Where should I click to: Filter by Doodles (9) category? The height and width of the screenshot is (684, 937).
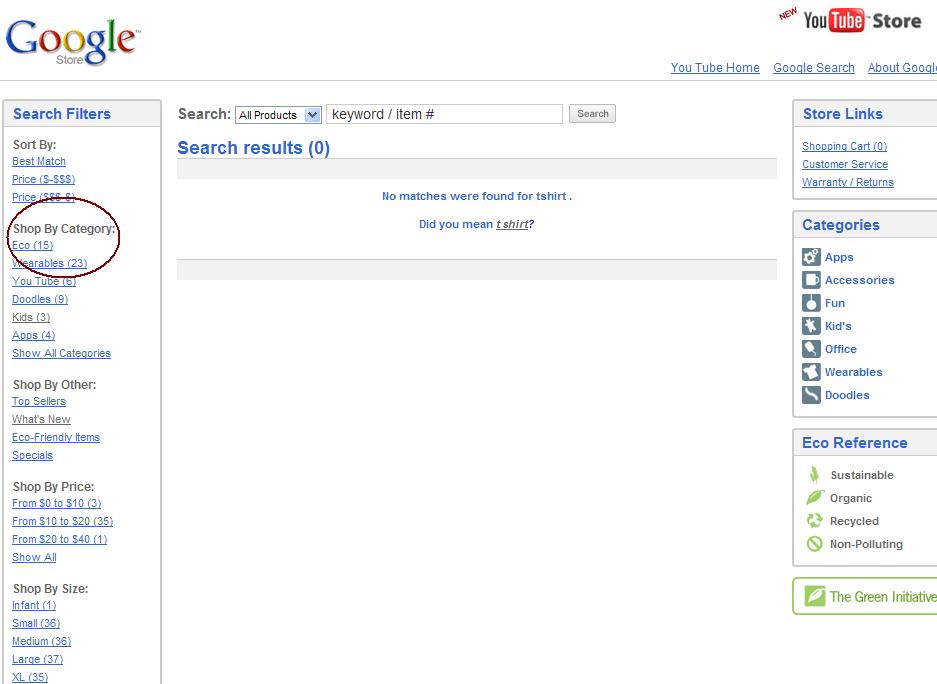[40, 299]
